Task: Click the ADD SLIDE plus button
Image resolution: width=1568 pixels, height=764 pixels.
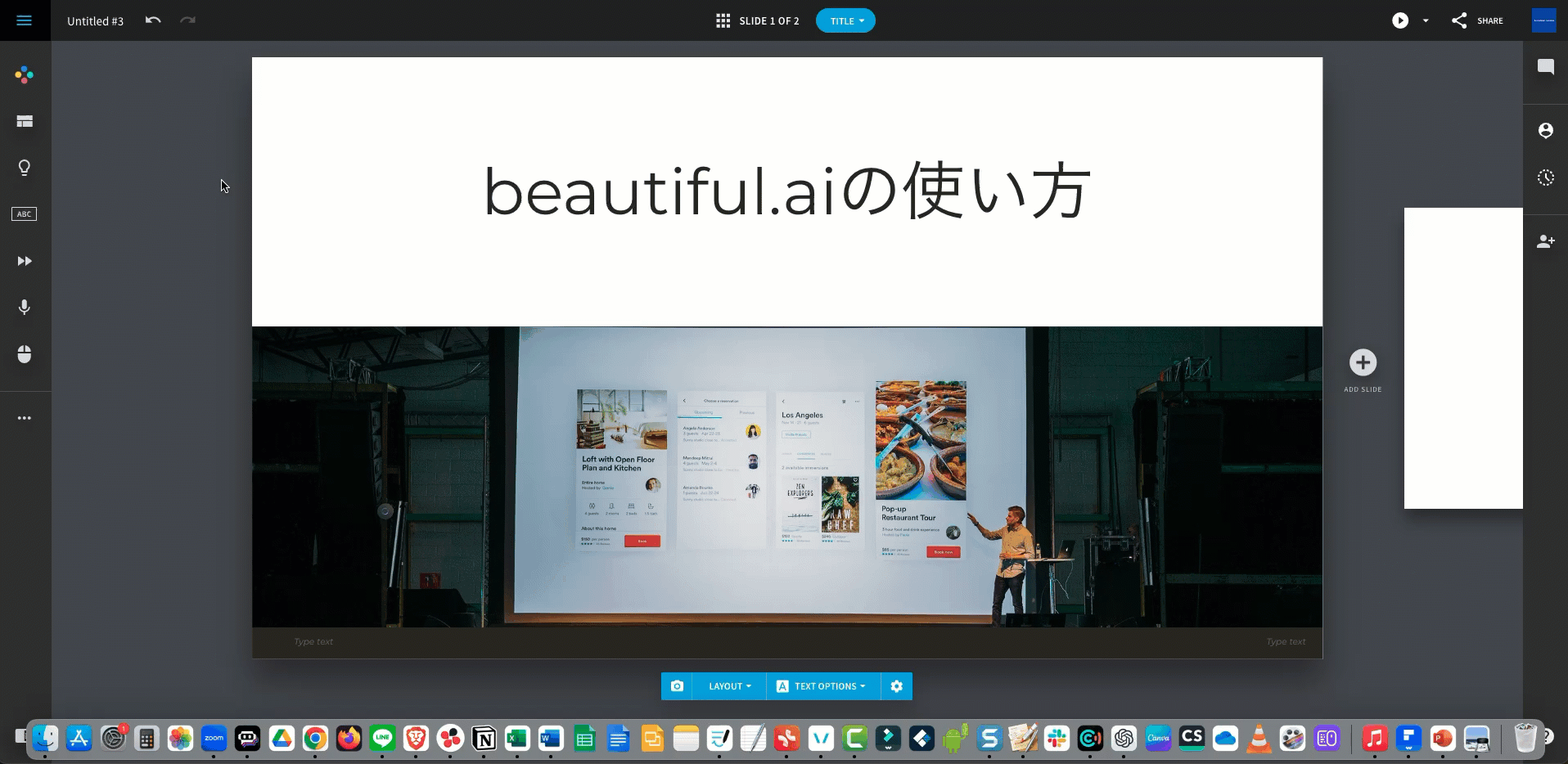Action: pos(1363,362)
